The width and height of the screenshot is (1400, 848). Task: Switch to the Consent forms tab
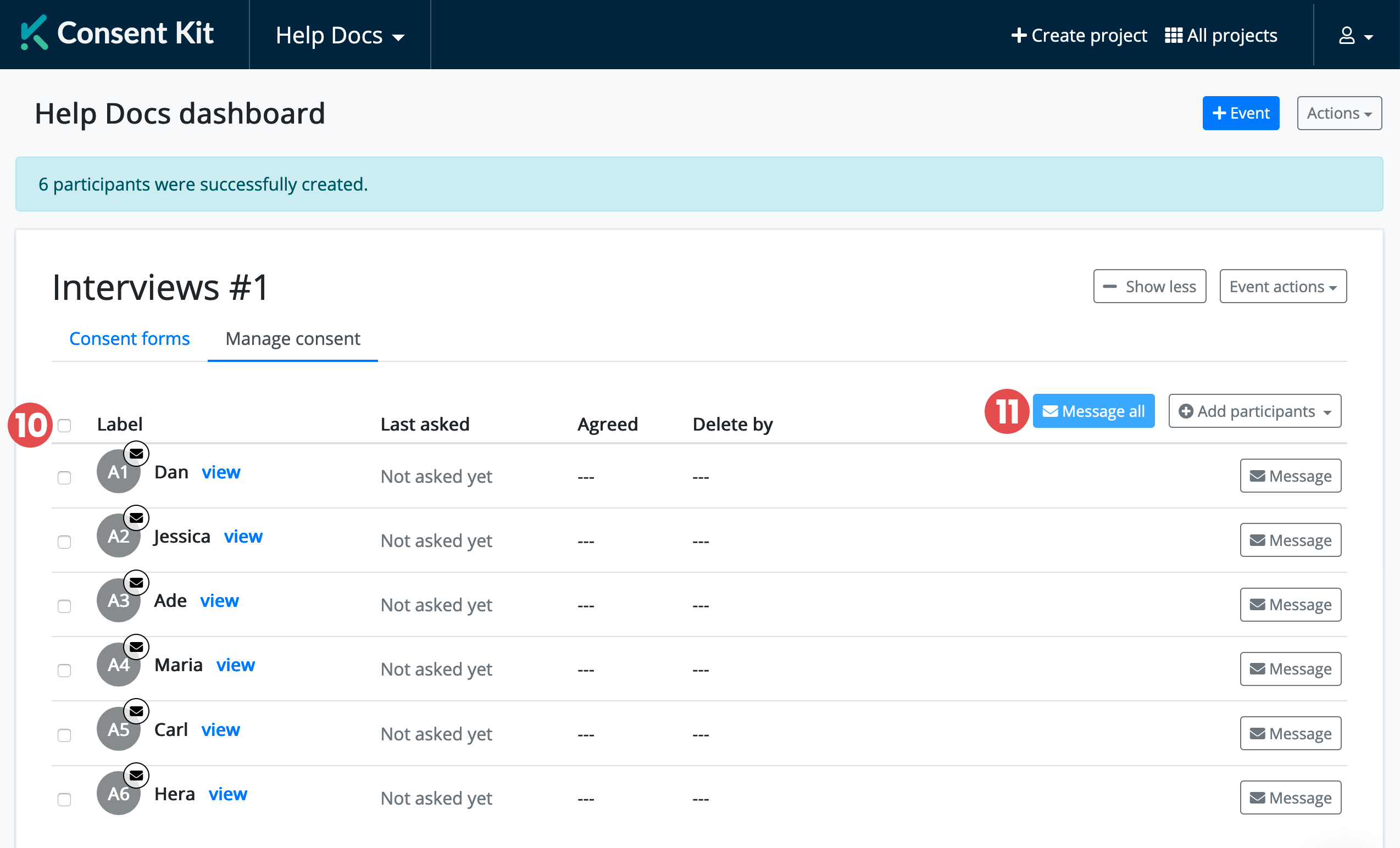click(x=130, y=338)
